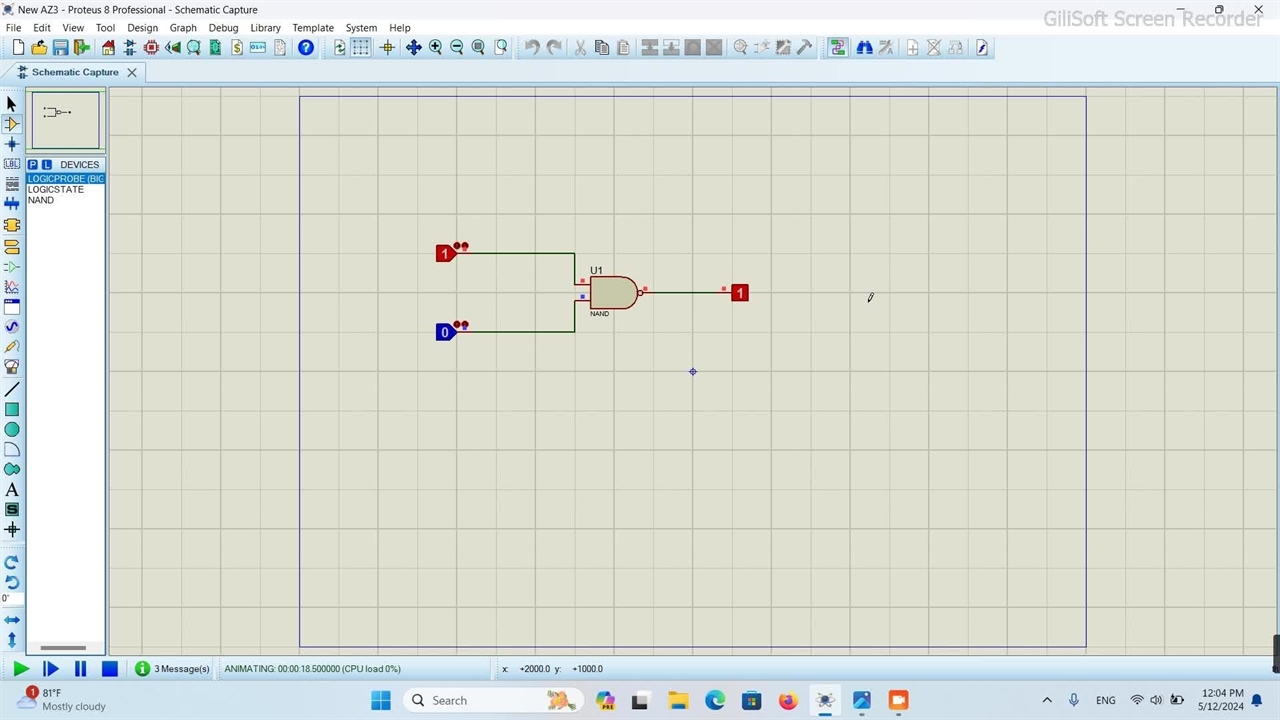Toggle wire autorouter in toolbar

pyautogui.click(x=838, y=47)
